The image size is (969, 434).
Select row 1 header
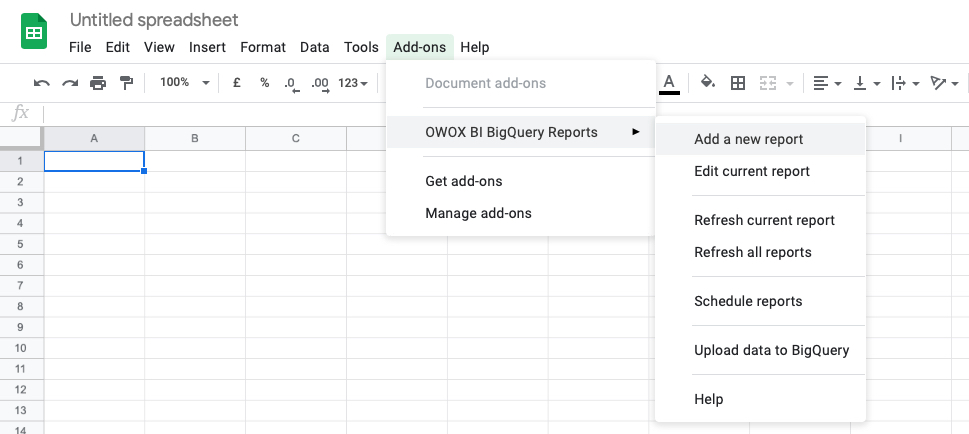coord(21,161)
